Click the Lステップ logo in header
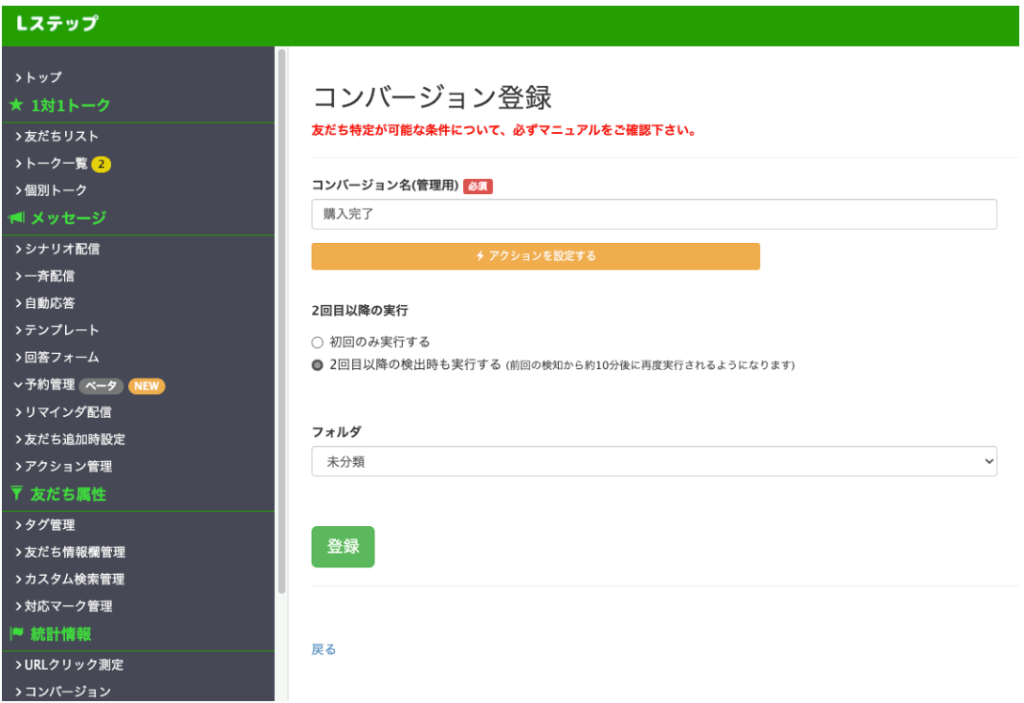1024x703 pixels. [57, 24]
